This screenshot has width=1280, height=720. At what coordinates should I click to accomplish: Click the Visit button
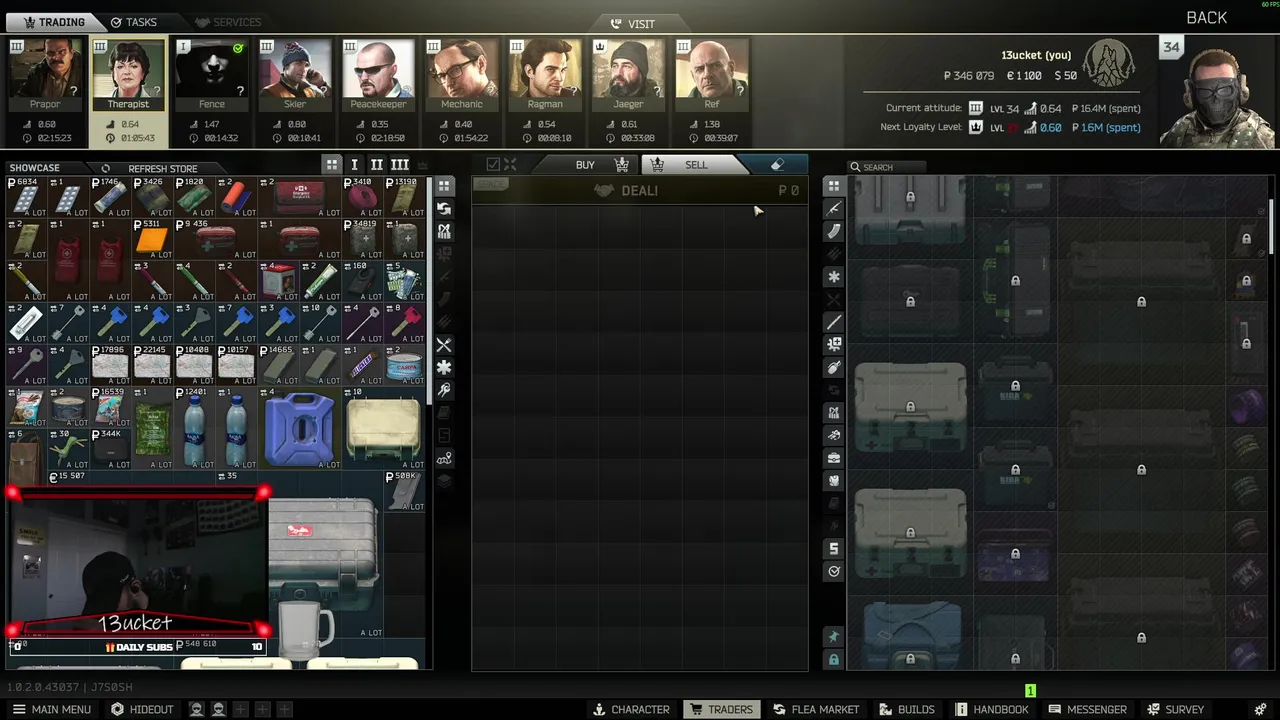(x=633, y=24)
